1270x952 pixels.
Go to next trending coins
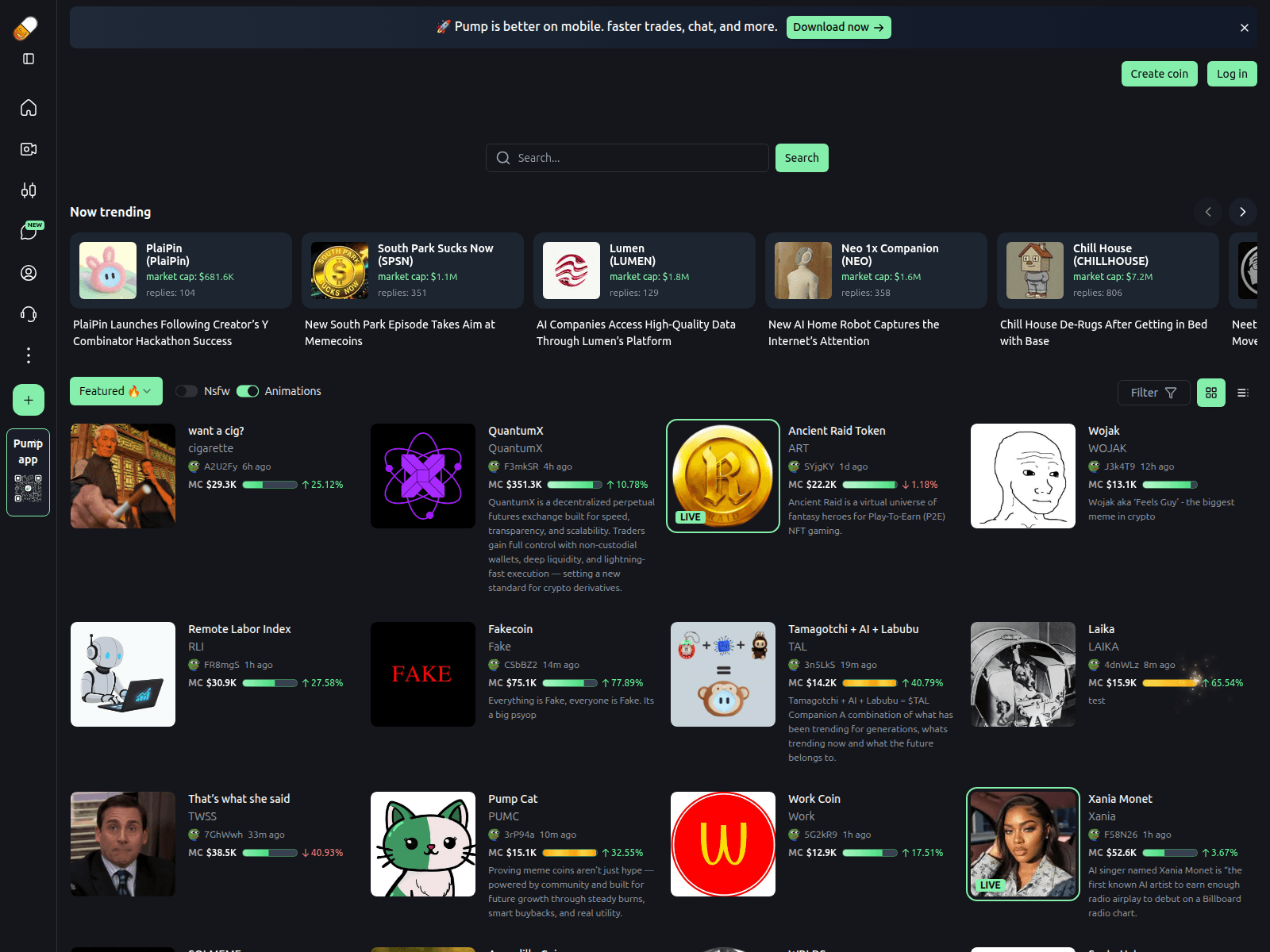point(1243,212)
